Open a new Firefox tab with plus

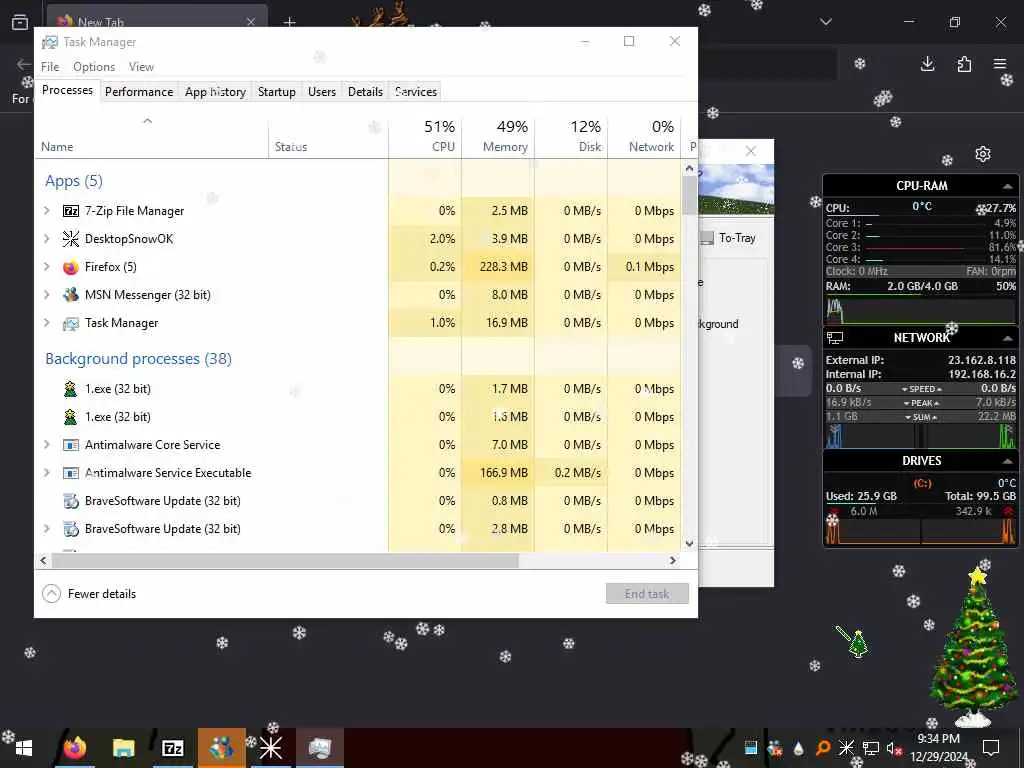tap(289, 22)
